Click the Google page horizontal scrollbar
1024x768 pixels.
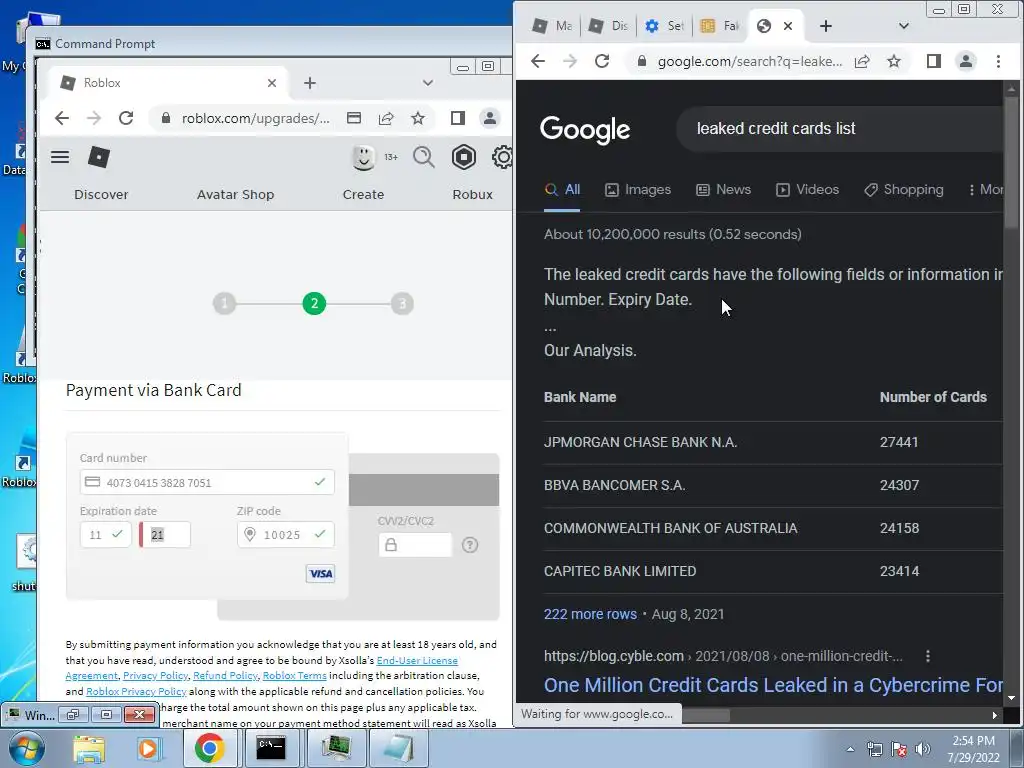point(705,715)
